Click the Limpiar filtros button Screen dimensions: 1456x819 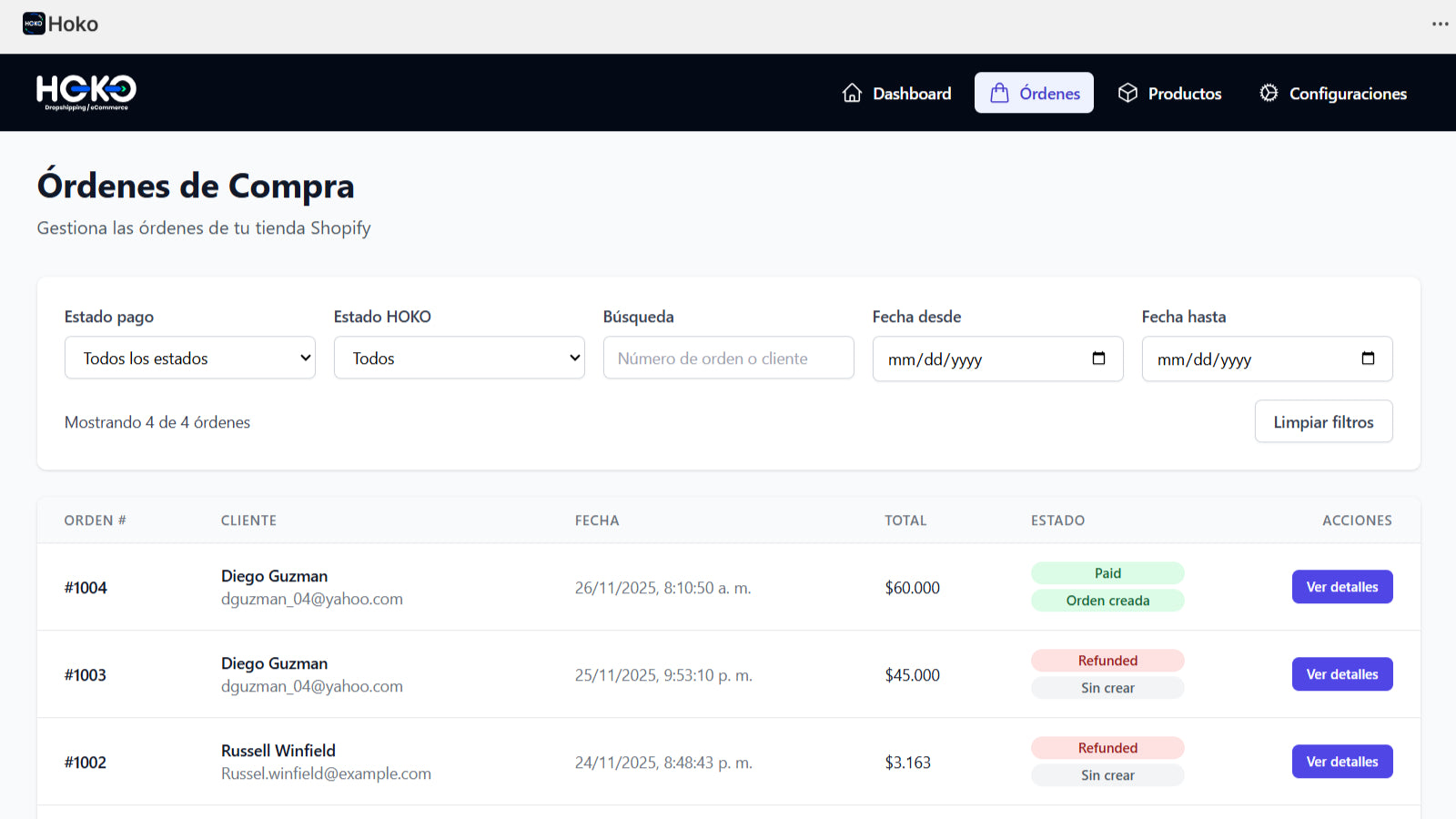1324,421
